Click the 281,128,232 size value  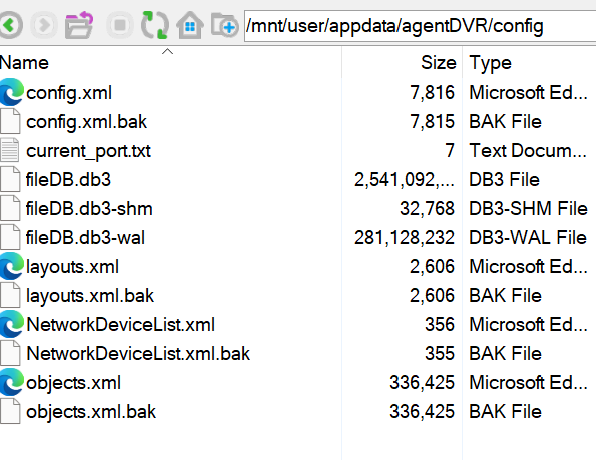[x=404, y=238]
